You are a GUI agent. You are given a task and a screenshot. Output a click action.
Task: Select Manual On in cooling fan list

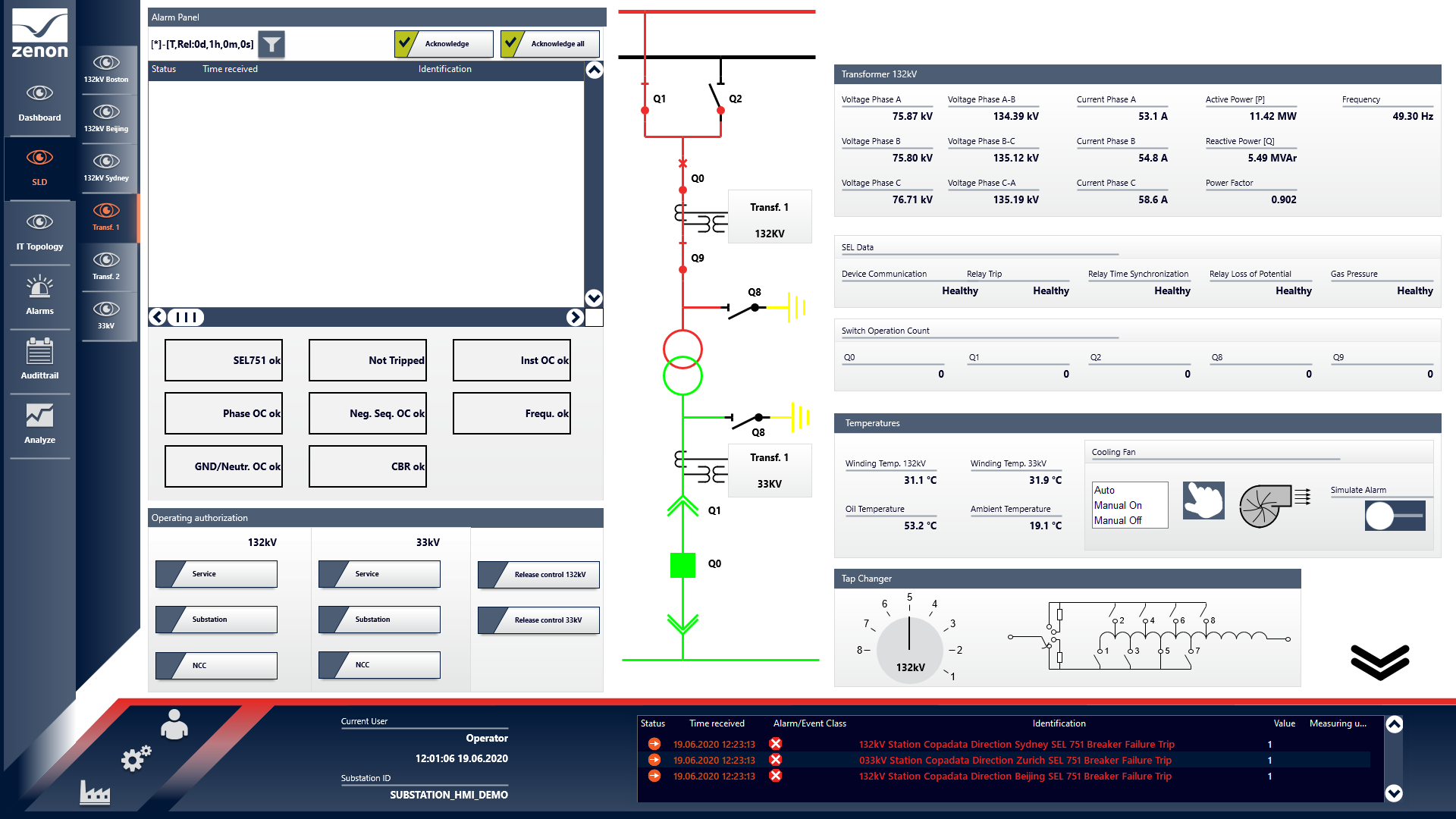pos(1118,505)
